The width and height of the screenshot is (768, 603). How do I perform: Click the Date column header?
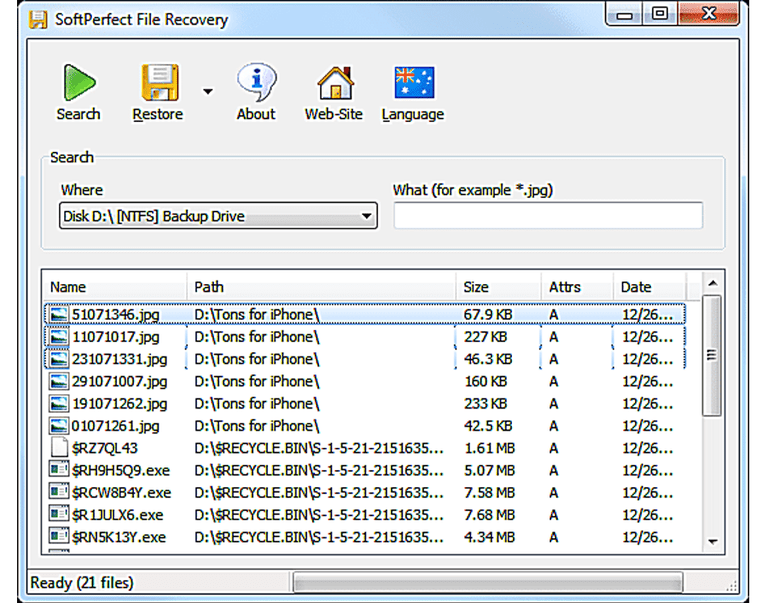click(648, 287)
